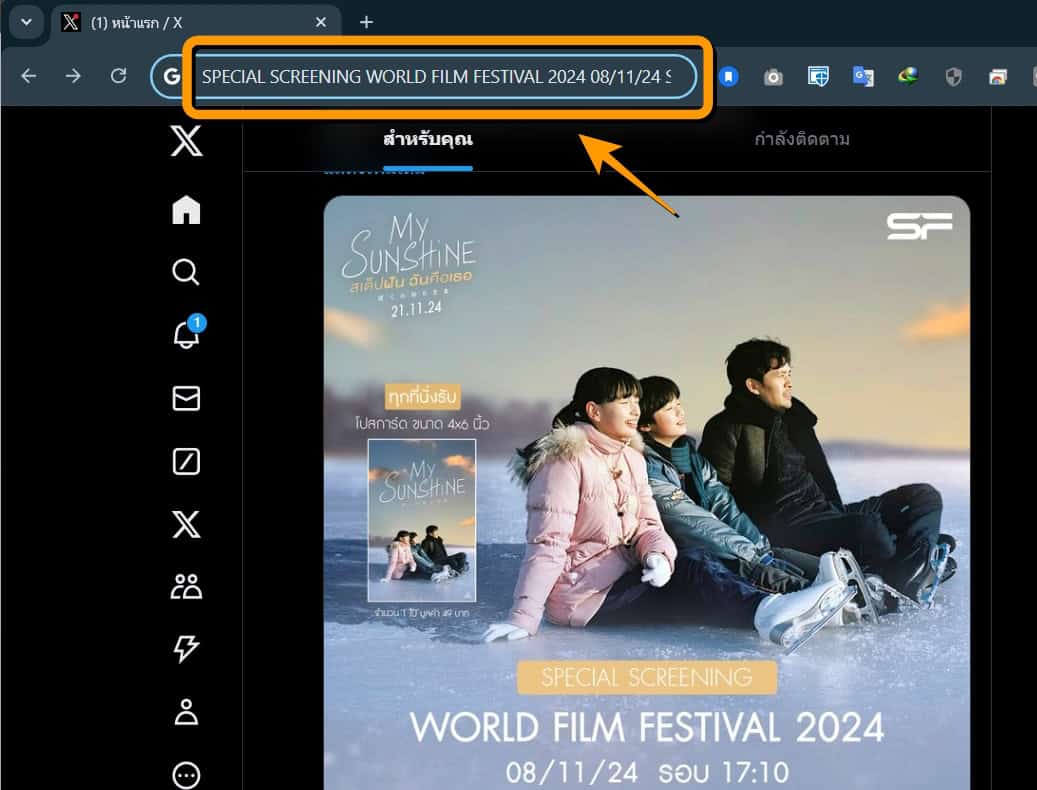
Task: Open the More circle menu in the sidebar
Action: [186, 775]
